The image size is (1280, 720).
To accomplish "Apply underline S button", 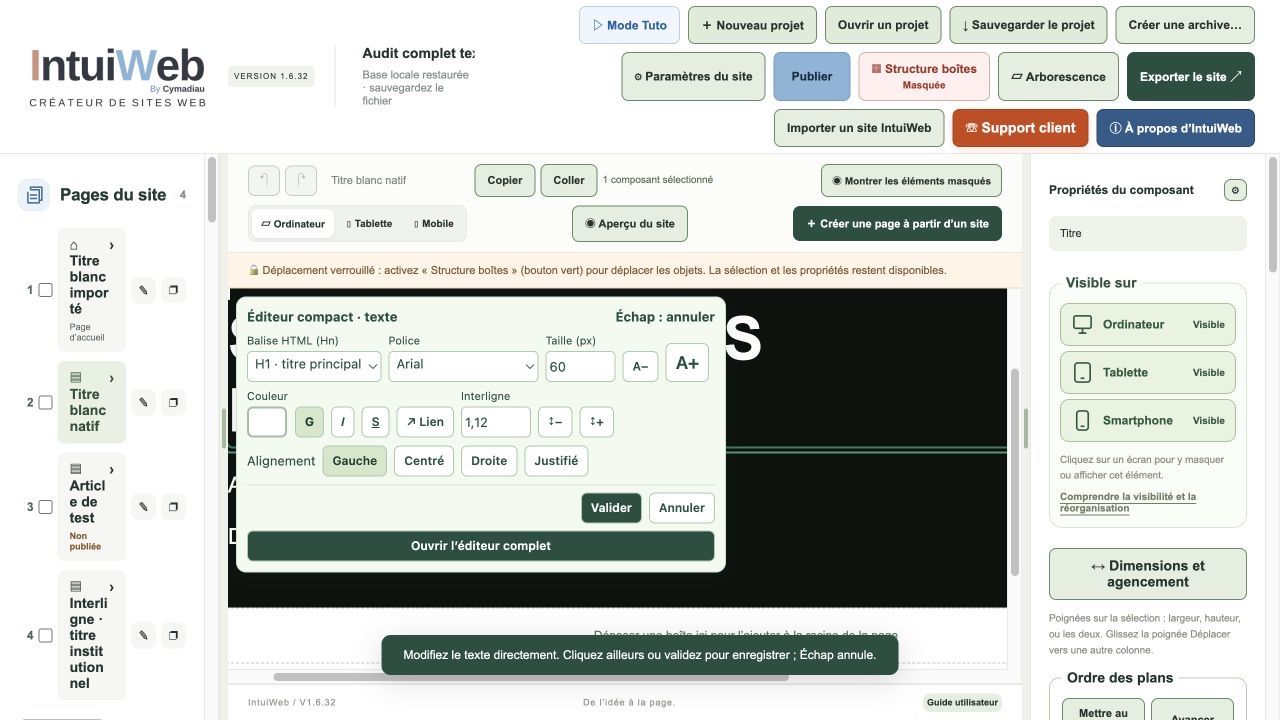I will [x=375, y=422].
